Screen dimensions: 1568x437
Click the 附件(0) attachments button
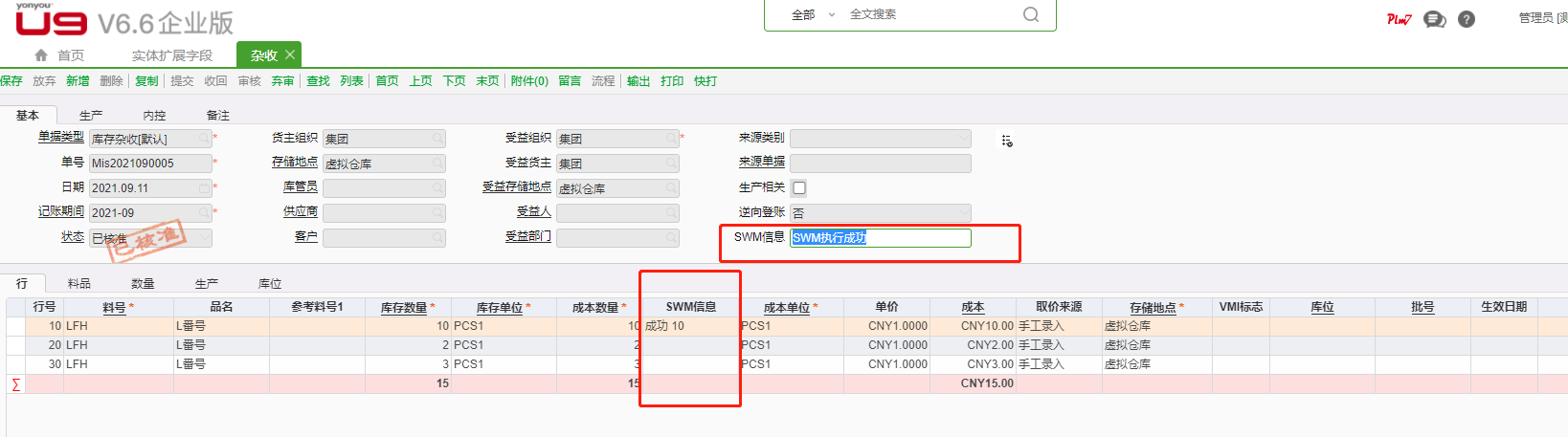click(529, 81)
